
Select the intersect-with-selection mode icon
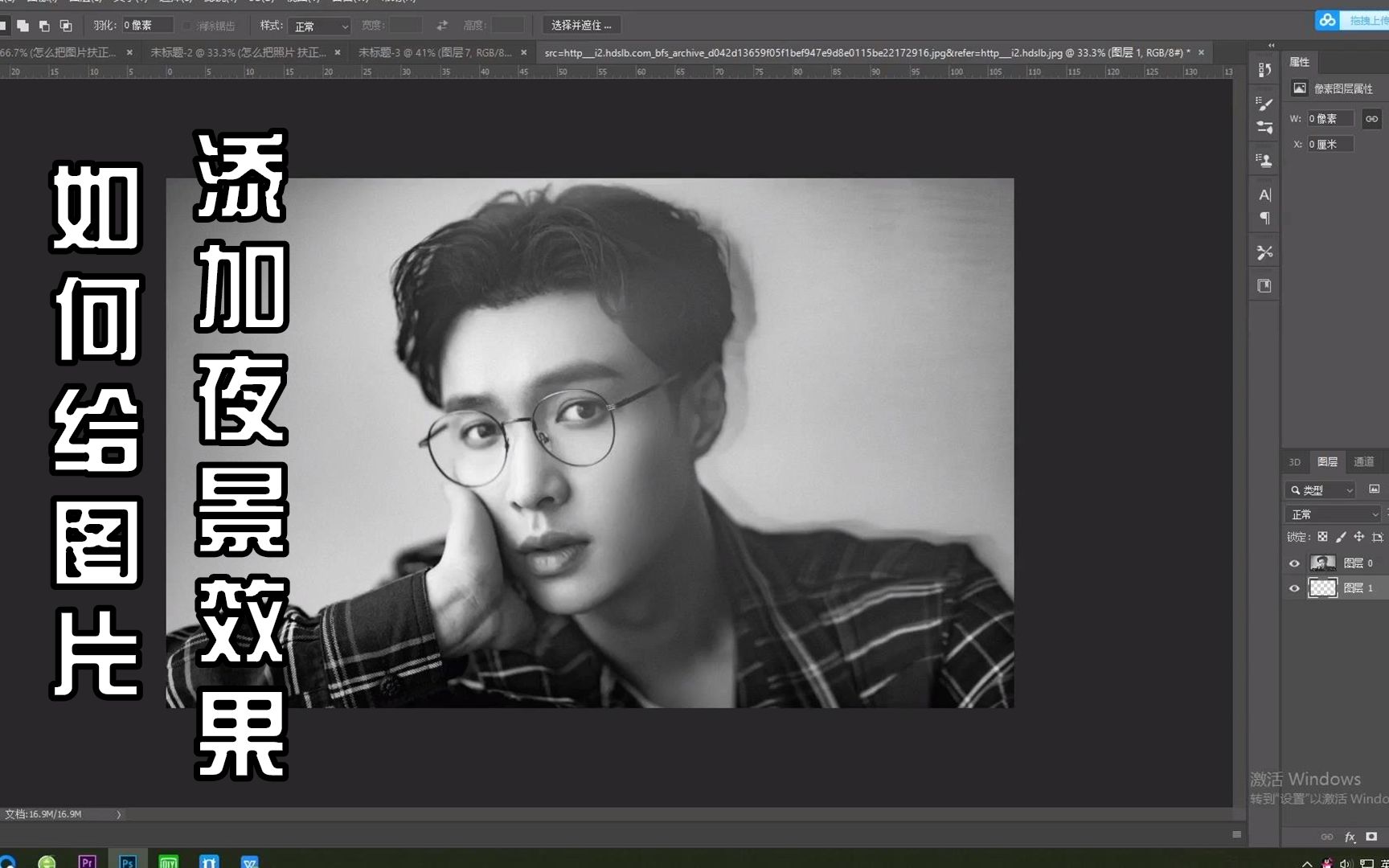[66, 26]
